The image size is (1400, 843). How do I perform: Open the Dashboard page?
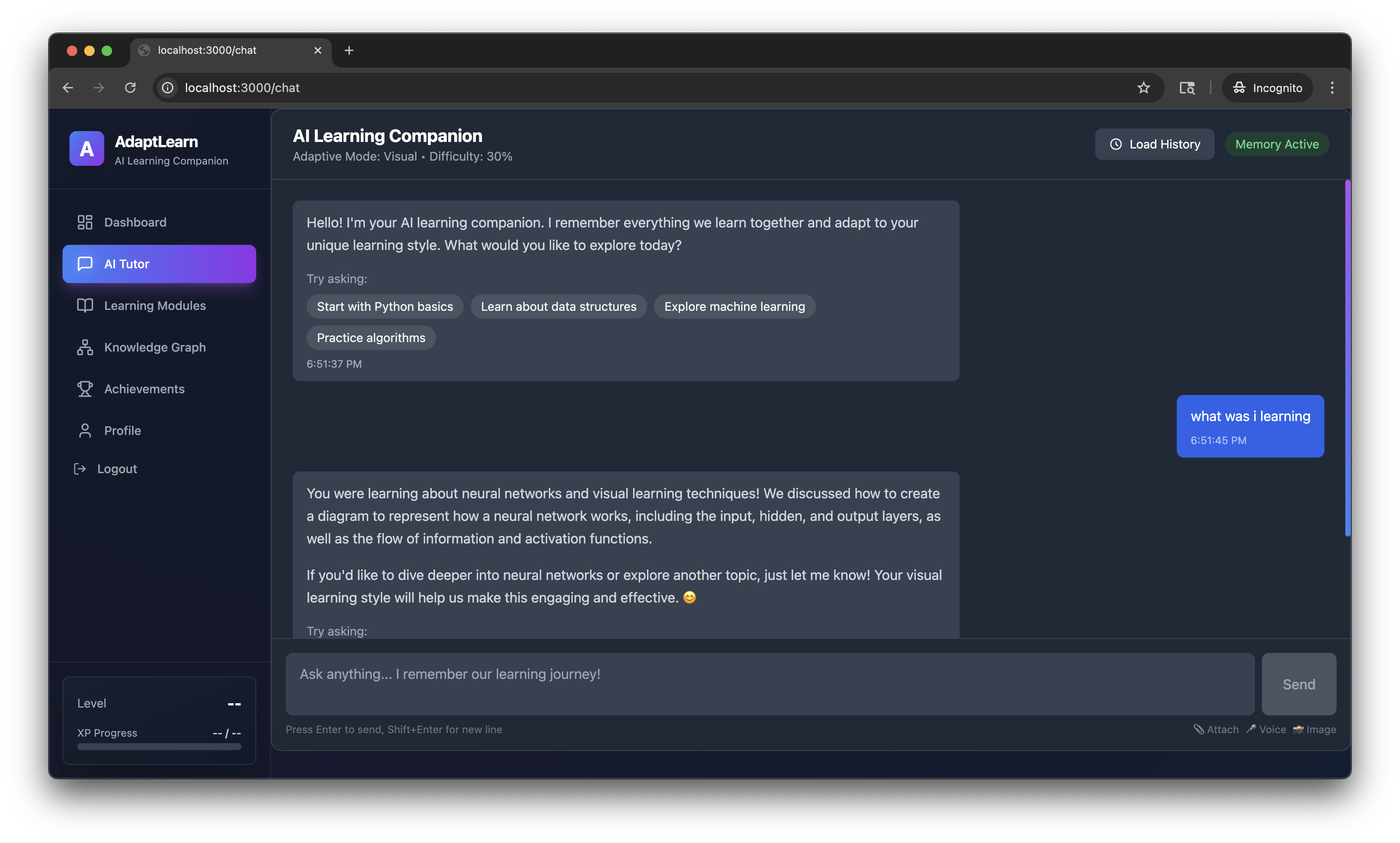[x=135, y=222]
